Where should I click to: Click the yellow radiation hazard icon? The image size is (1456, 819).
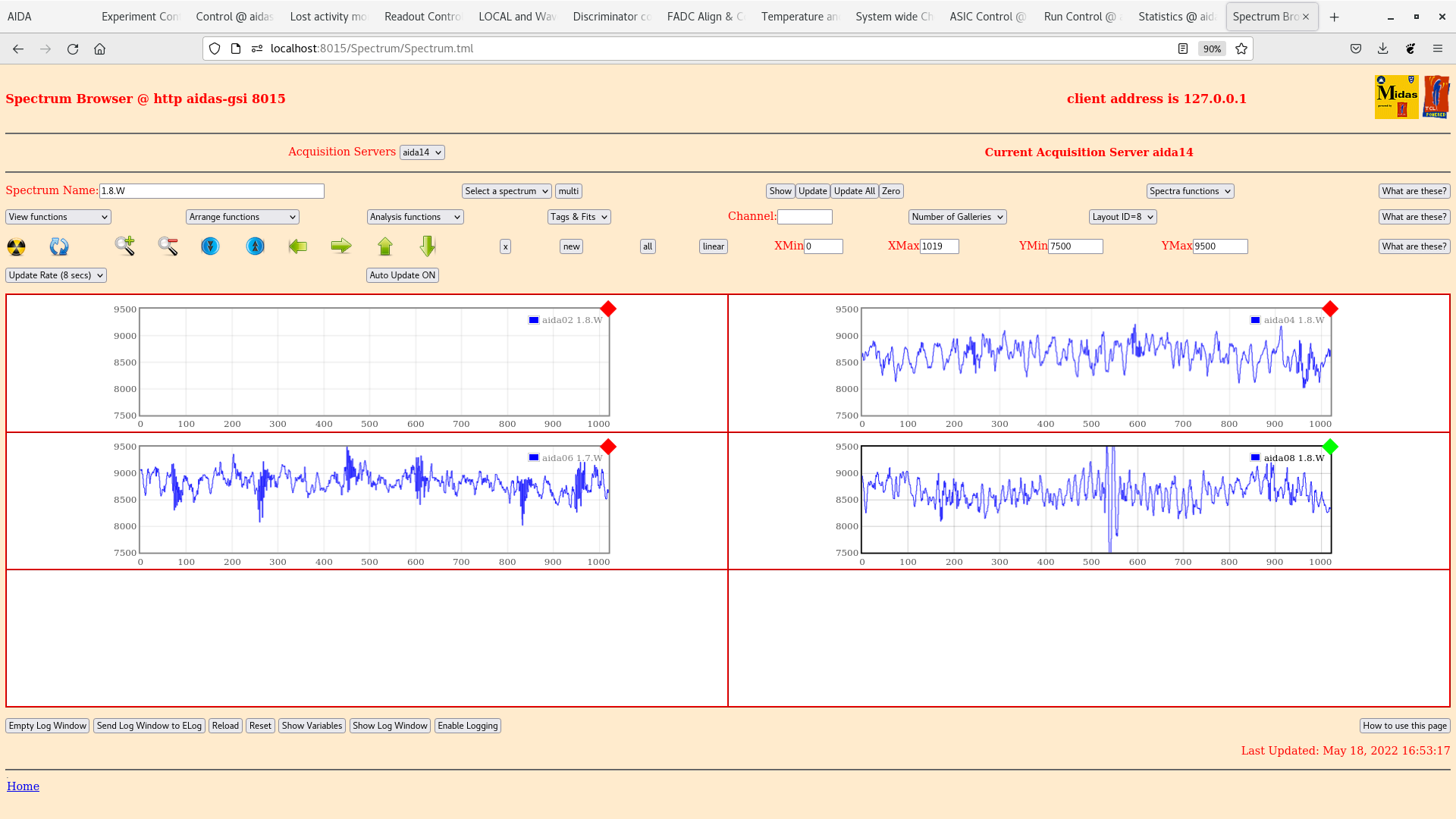pos(16,246)
